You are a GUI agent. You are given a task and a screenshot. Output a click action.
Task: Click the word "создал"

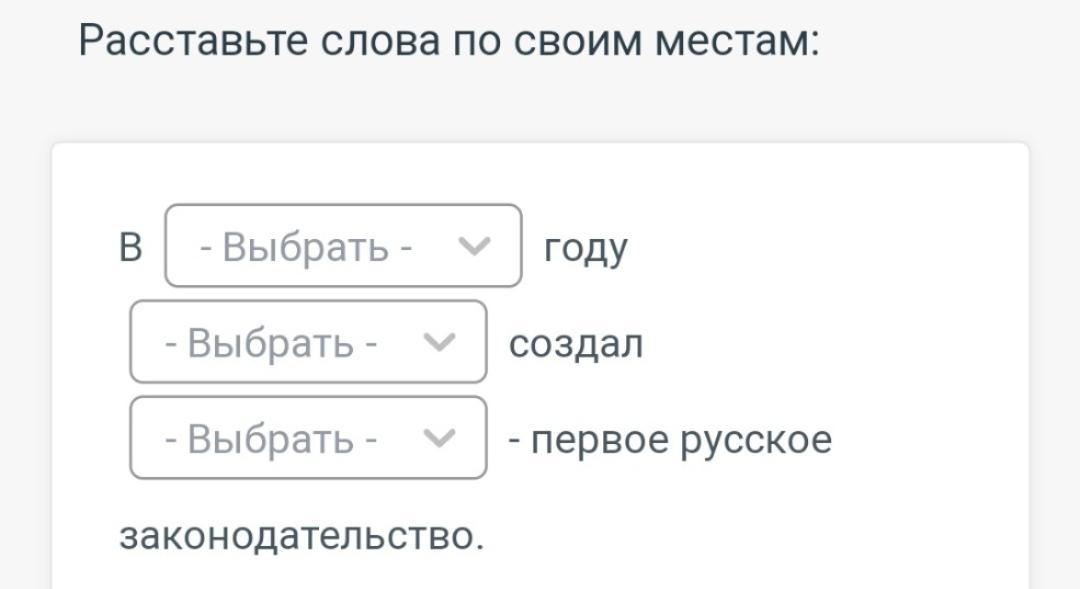576,343
